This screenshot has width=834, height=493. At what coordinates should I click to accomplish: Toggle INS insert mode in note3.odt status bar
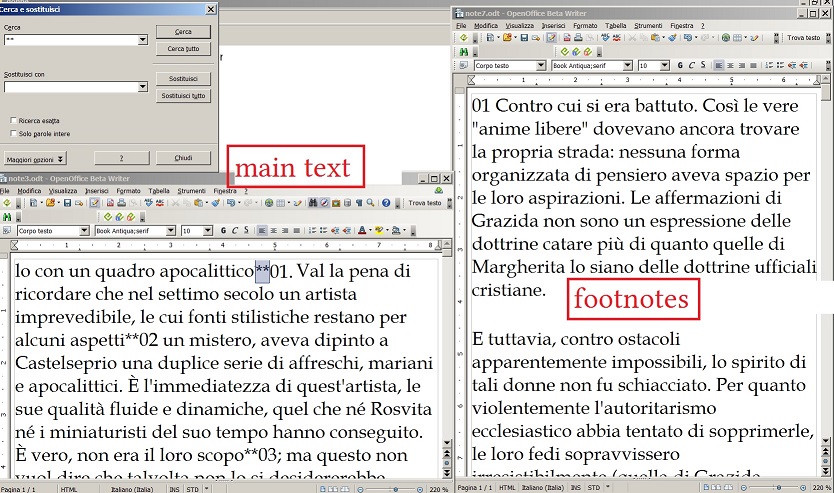(x=174, y=489)
